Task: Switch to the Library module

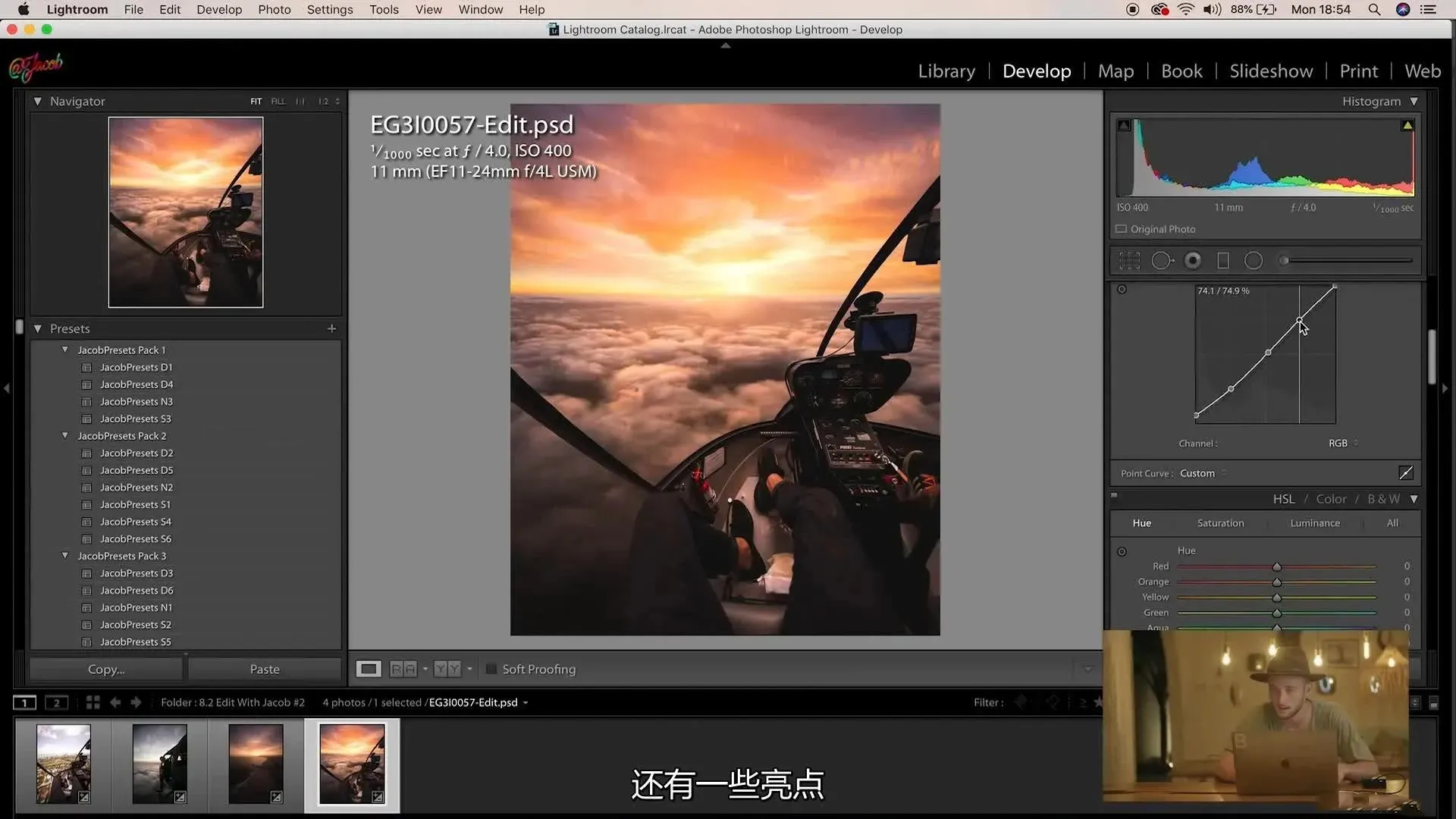Action: 946,71
